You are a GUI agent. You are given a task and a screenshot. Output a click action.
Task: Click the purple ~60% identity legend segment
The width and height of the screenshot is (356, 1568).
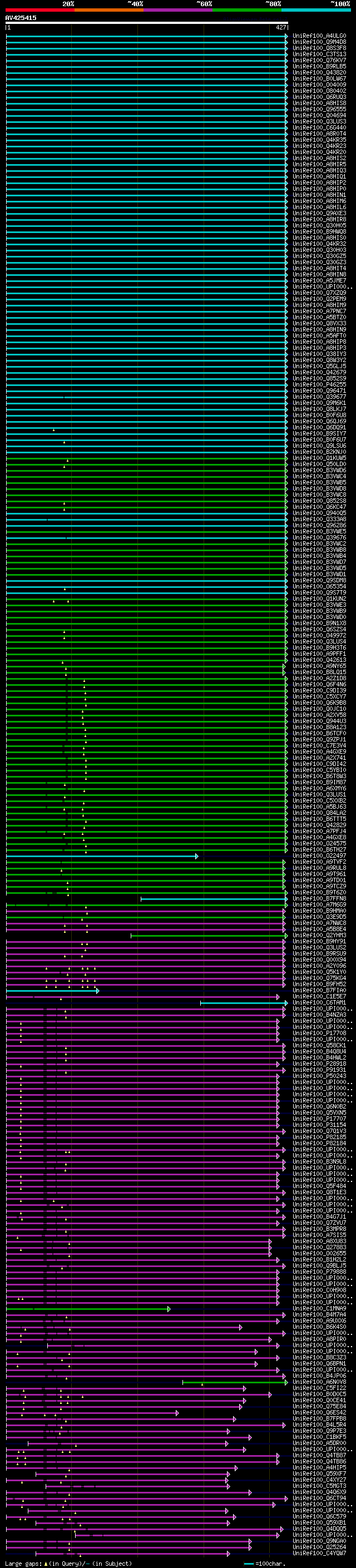[179, 10]
